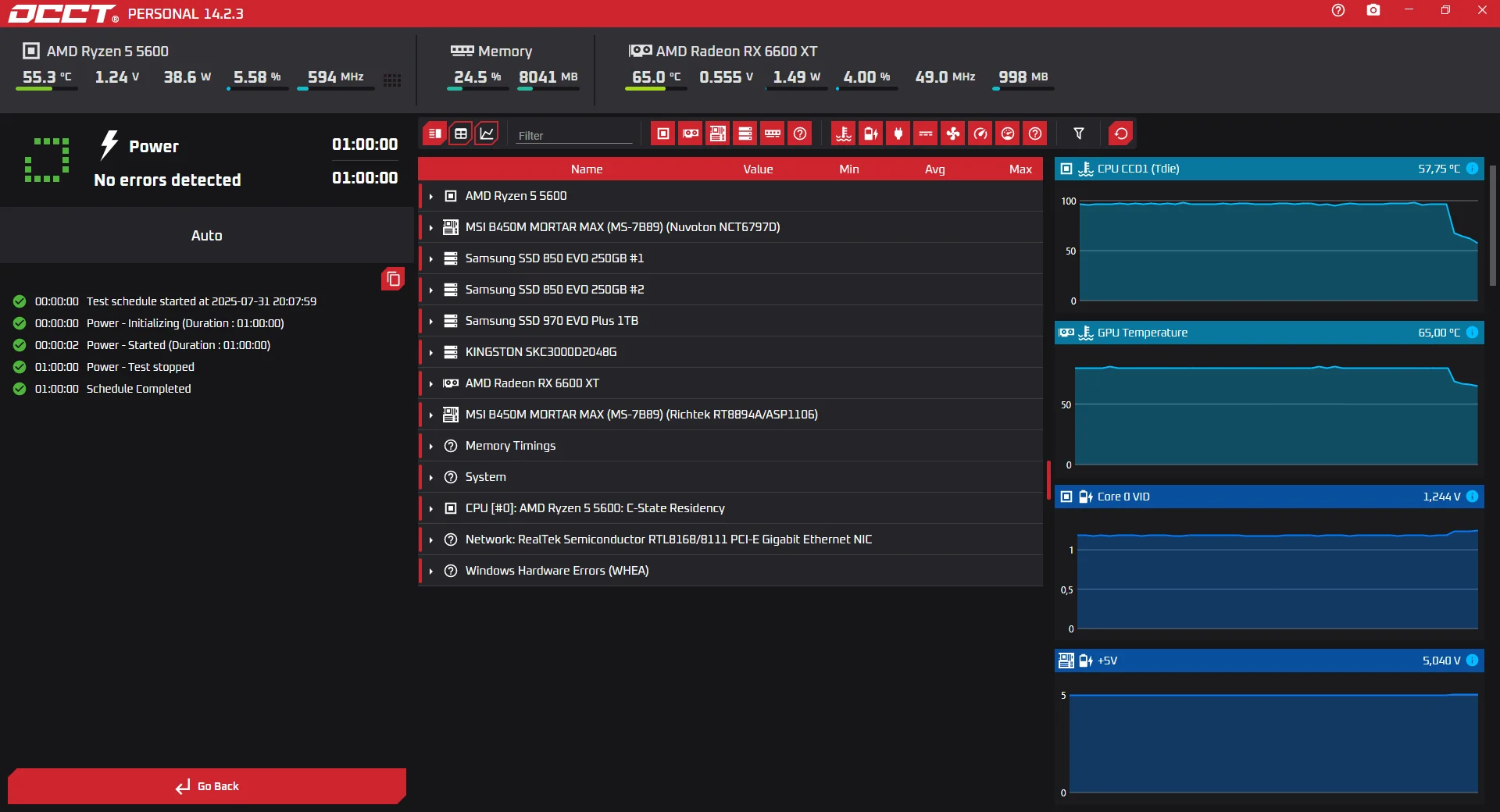This screenshot has width=1500, height=812.
Task: Select CPU C-State Residency row
Action: (x=730, y=508)
